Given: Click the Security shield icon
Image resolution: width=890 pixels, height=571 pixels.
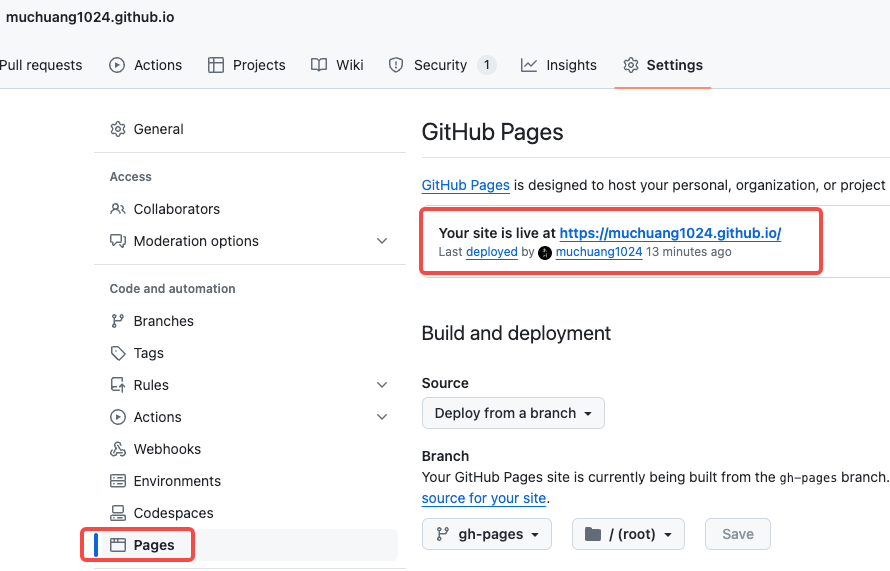Looking at the screenshot, I should (396, 65).
